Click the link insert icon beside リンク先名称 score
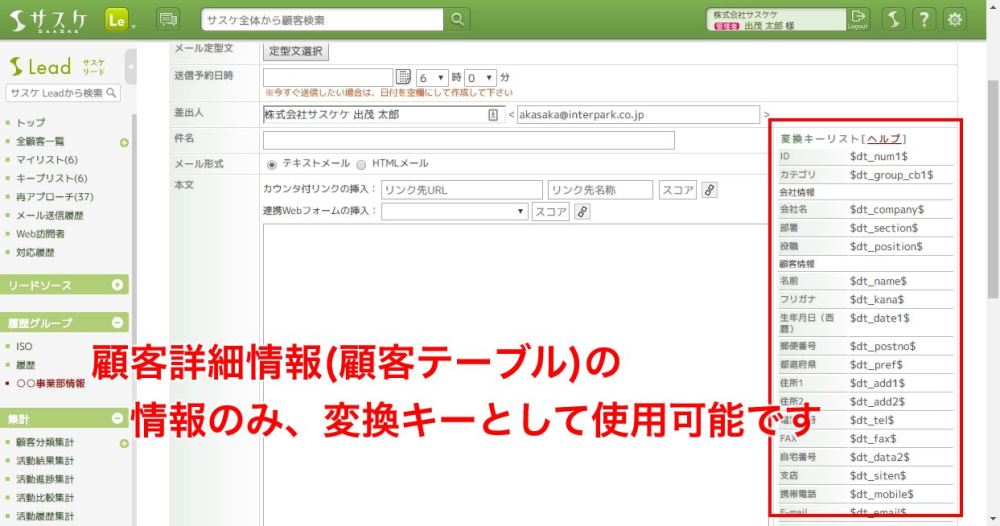This screenshot has height=526, width=1000. coord(709,189)
